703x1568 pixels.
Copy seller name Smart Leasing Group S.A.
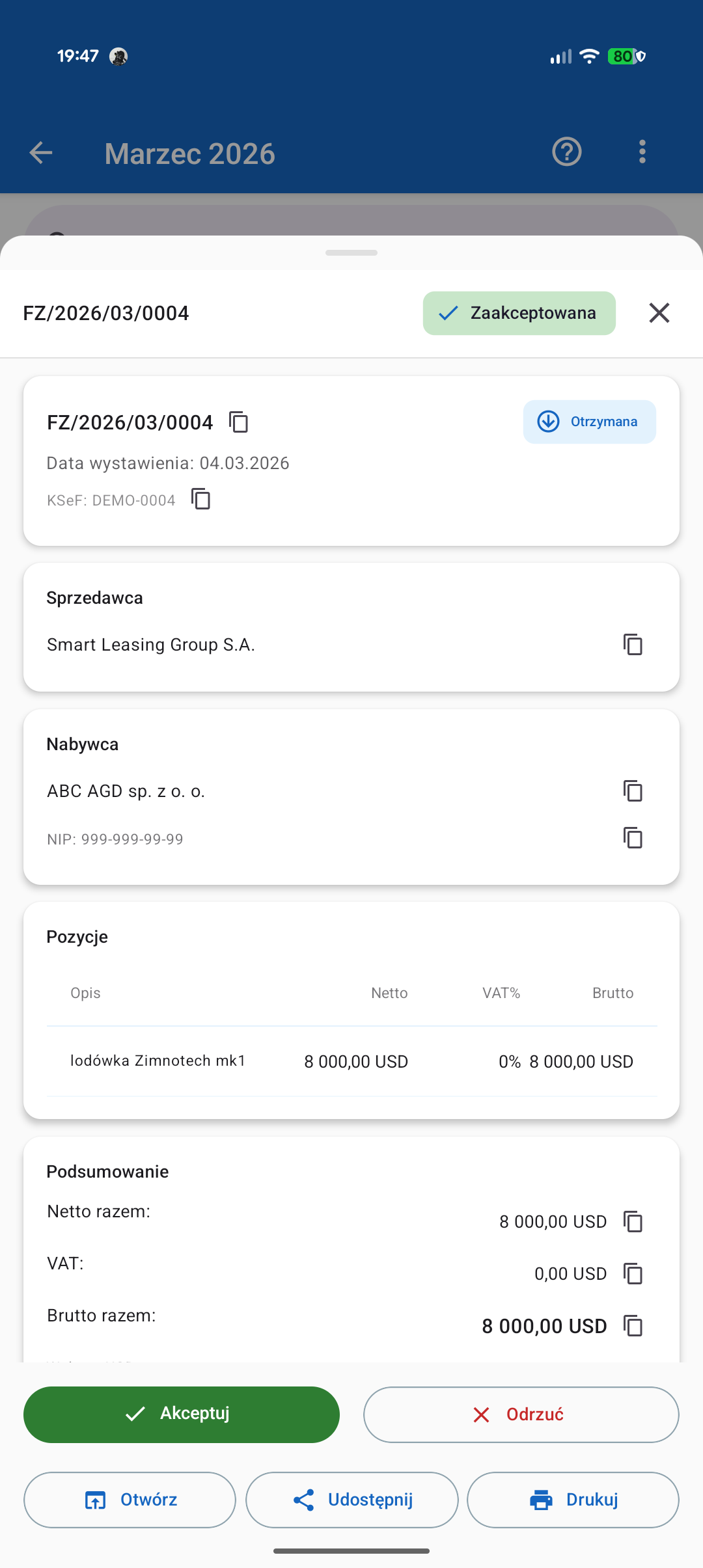(633, 645)
